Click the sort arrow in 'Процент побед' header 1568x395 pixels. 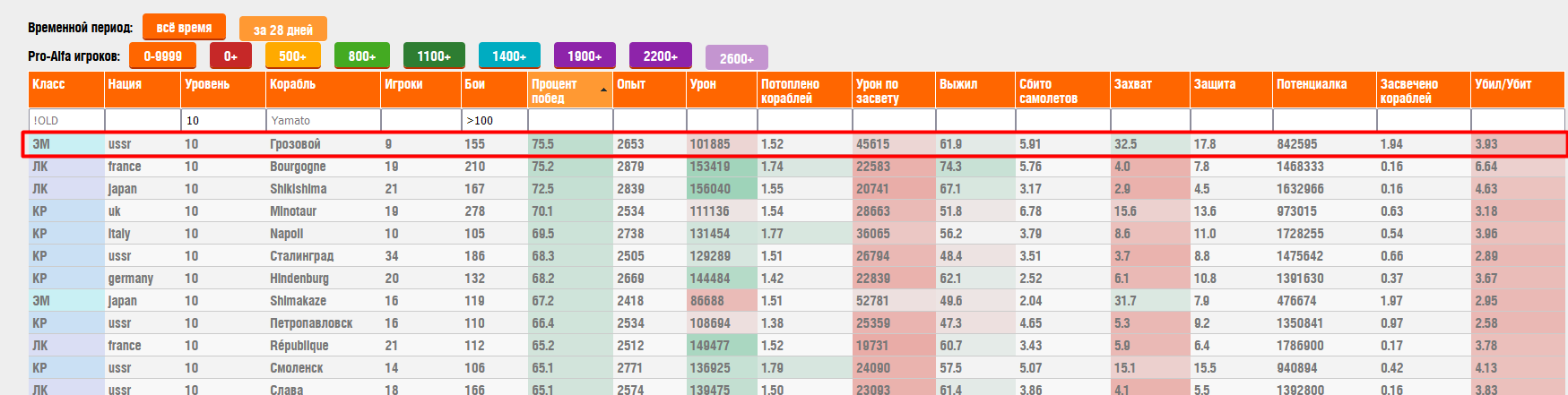tap(603, 90)
